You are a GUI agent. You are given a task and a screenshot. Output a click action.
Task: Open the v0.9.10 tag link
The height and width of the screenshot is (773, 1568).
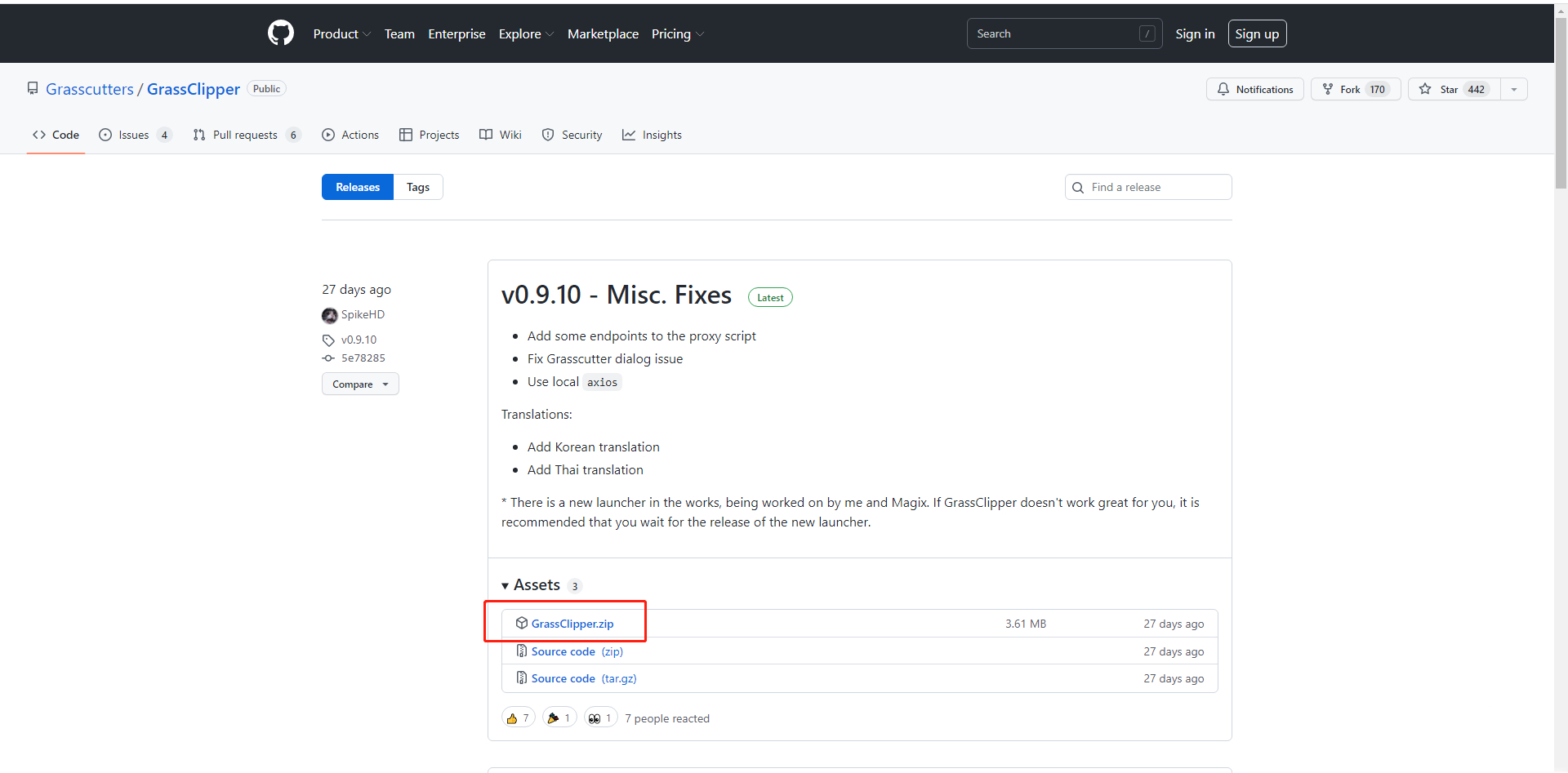coord(359,340)
